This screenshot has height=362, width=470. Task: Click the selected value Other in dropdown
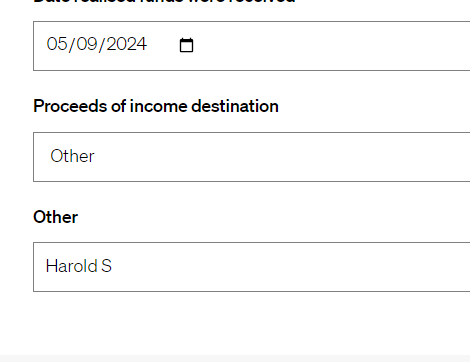tap(72, 156)
